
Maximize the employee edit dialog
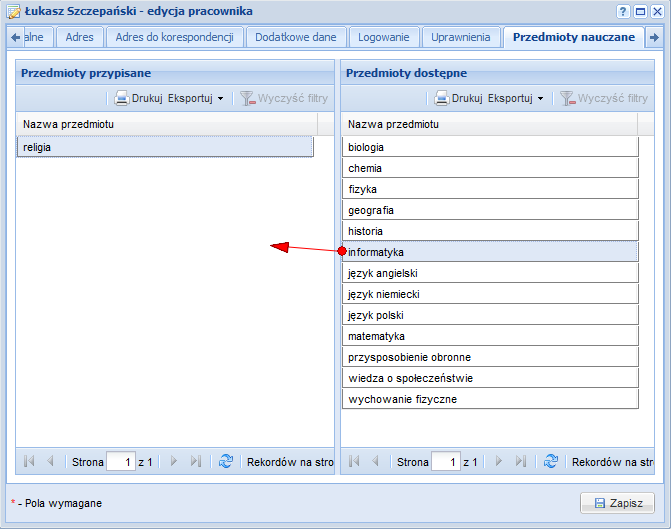point(640,12)
